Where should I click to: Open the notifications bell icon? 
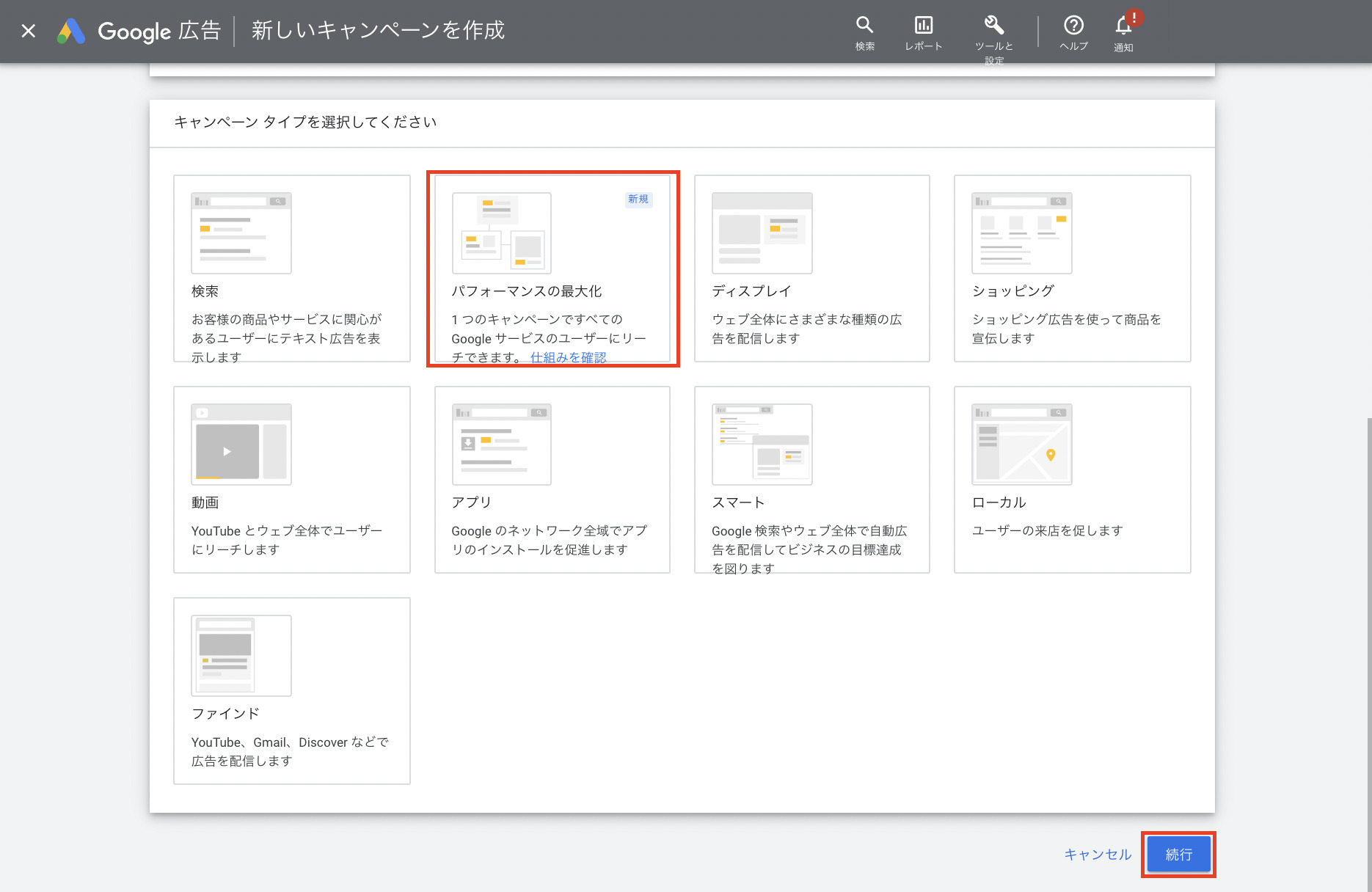coord(1123,27)
